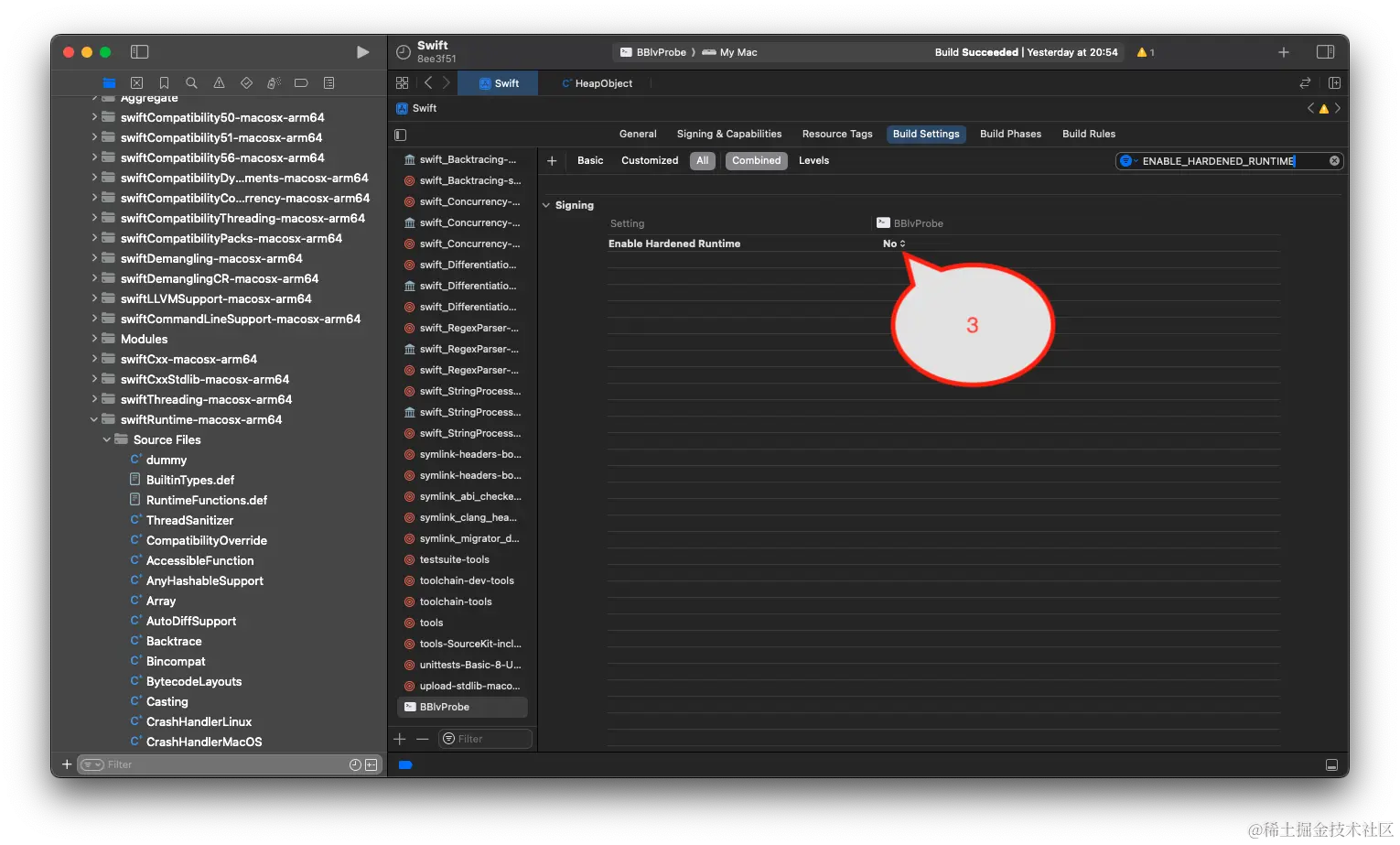The width and height of the screenshot is (1400, 845).
Task: Show Customized build settings only
Action: 650,160
